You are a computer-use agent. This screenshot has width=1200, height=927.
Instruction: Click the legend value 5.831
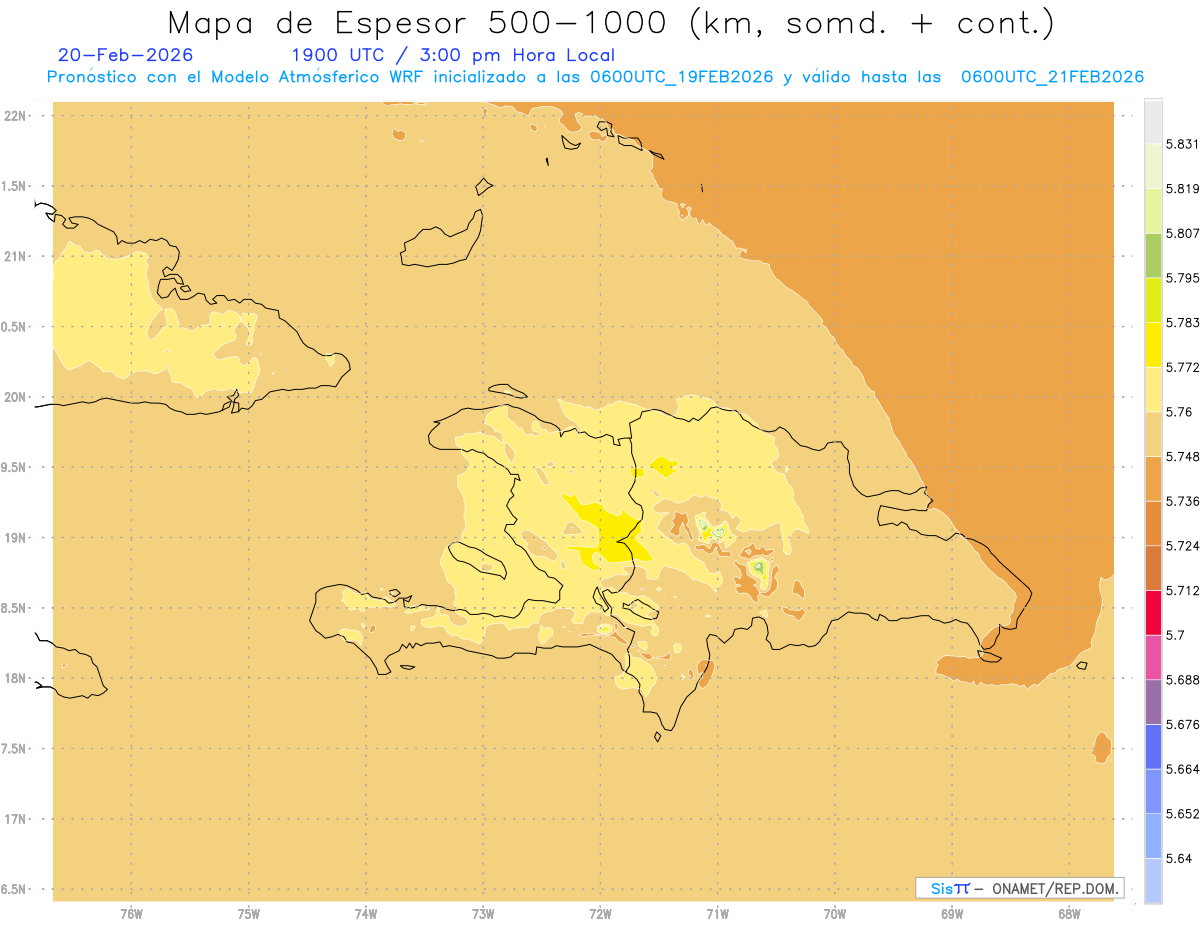(1182, 144)
